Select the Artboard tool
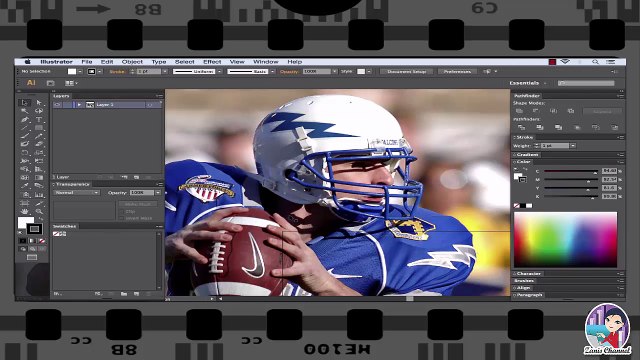The image size is (640, 360). 24,203
